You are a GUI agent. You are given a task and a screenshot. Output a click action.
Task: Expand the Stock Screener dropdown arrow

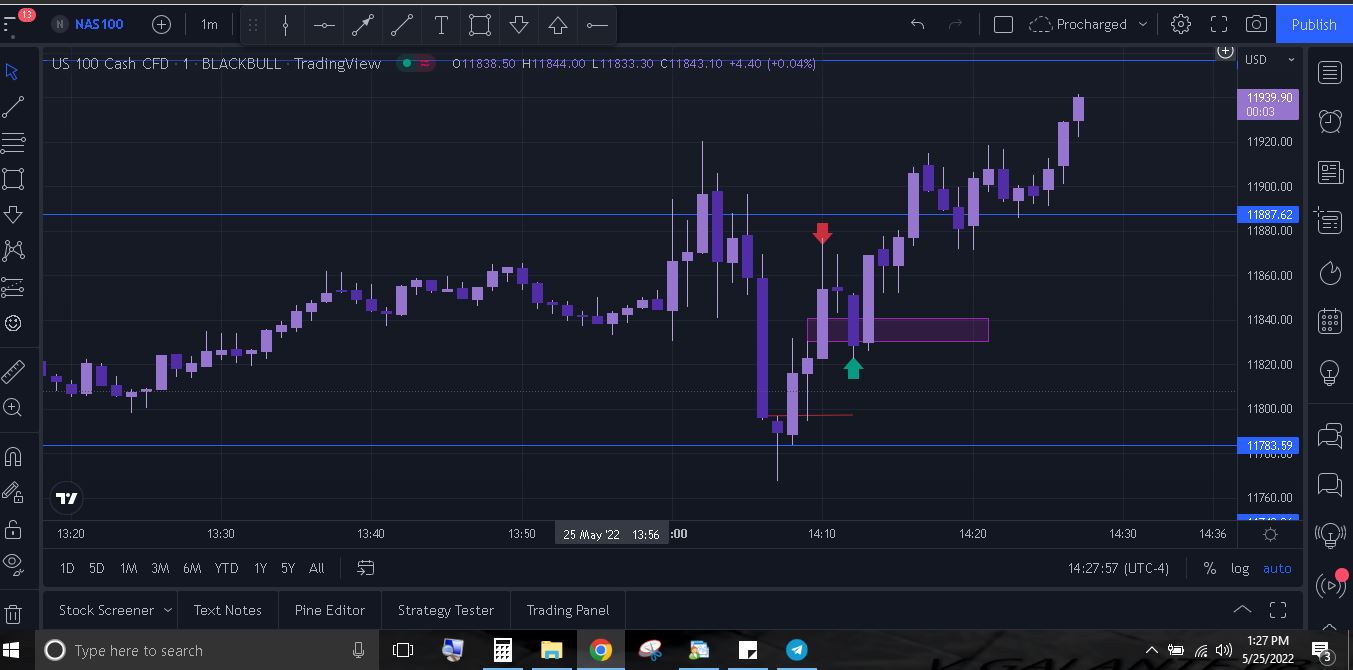(x=167, y=610)
